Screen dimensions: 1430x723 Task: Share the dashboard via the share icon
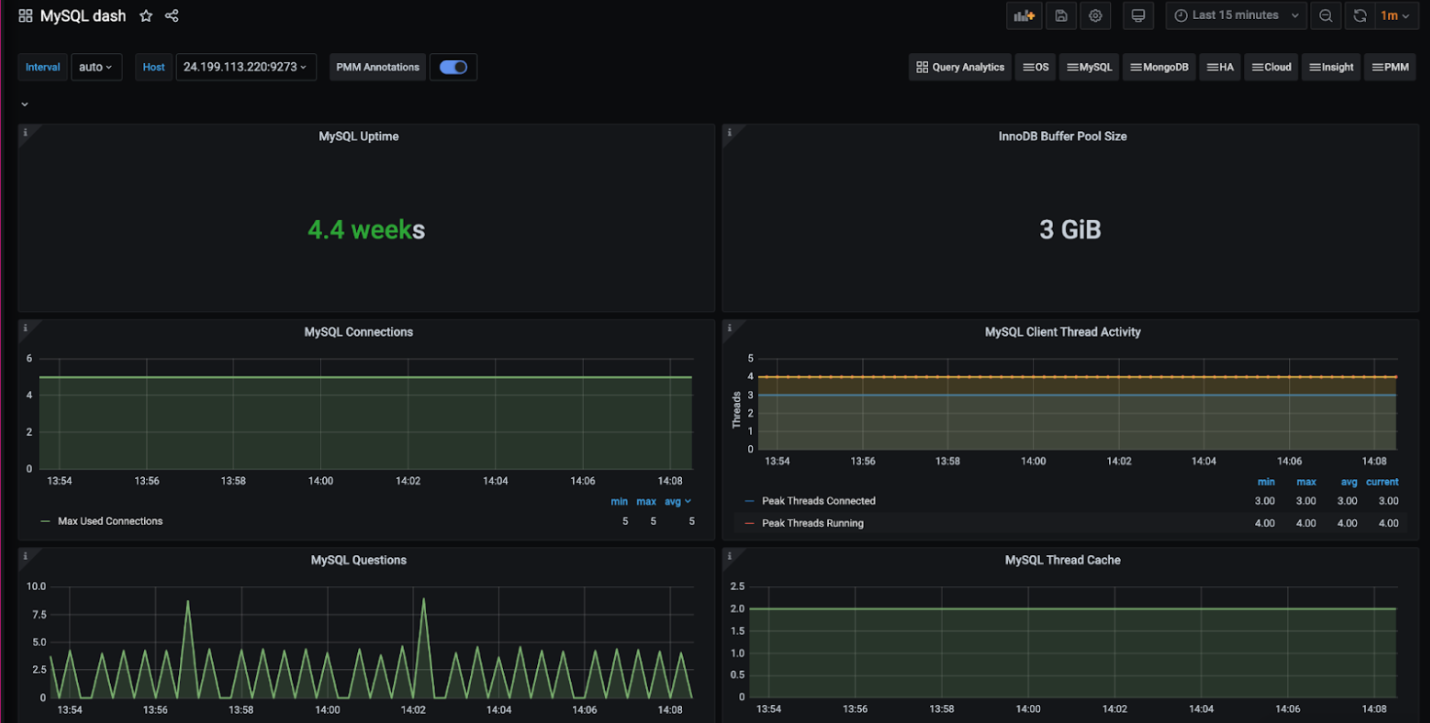coord(172,16)
